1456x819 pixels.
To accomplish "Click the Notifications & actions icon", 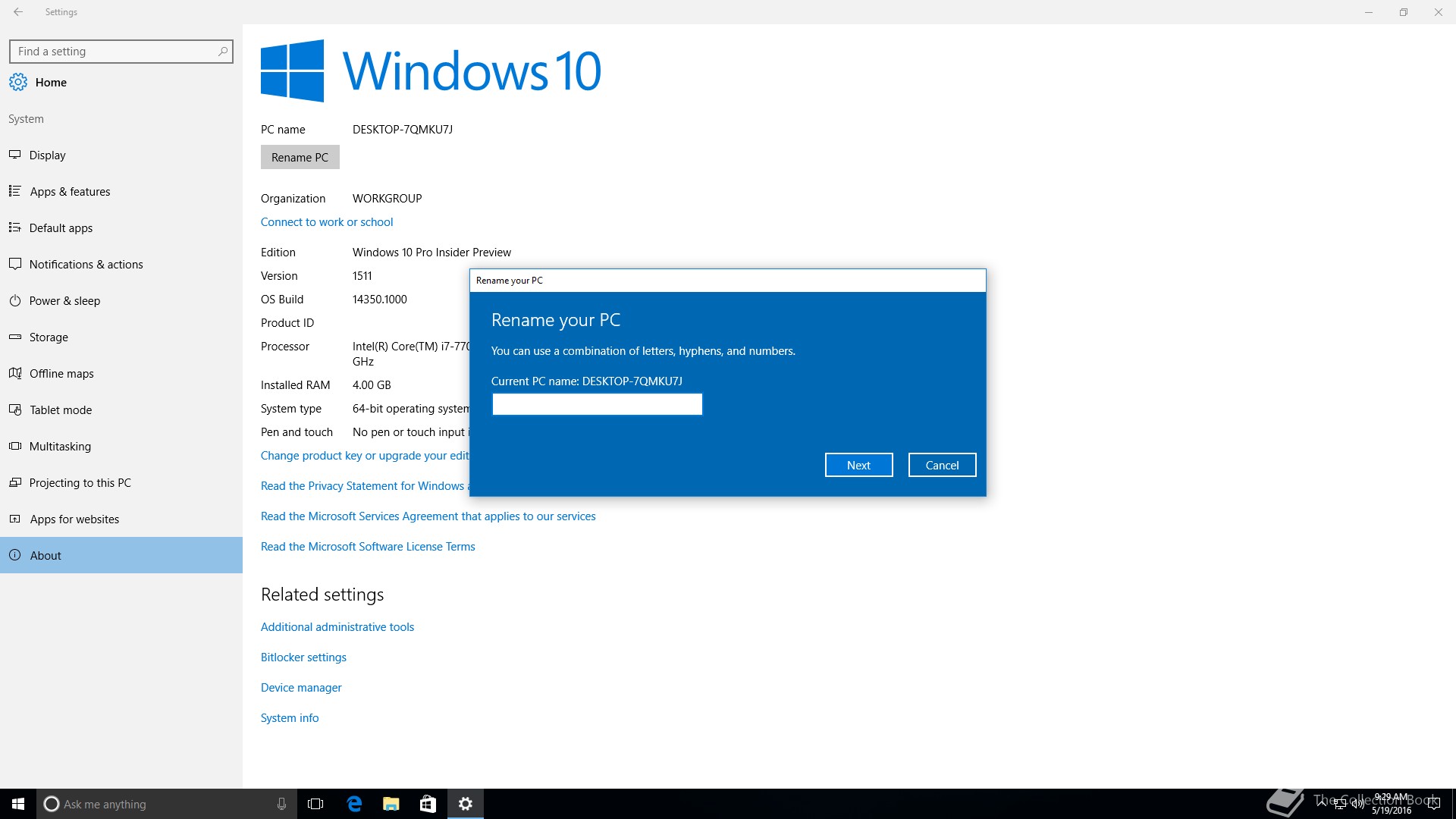I will click(x=15, y=264).
